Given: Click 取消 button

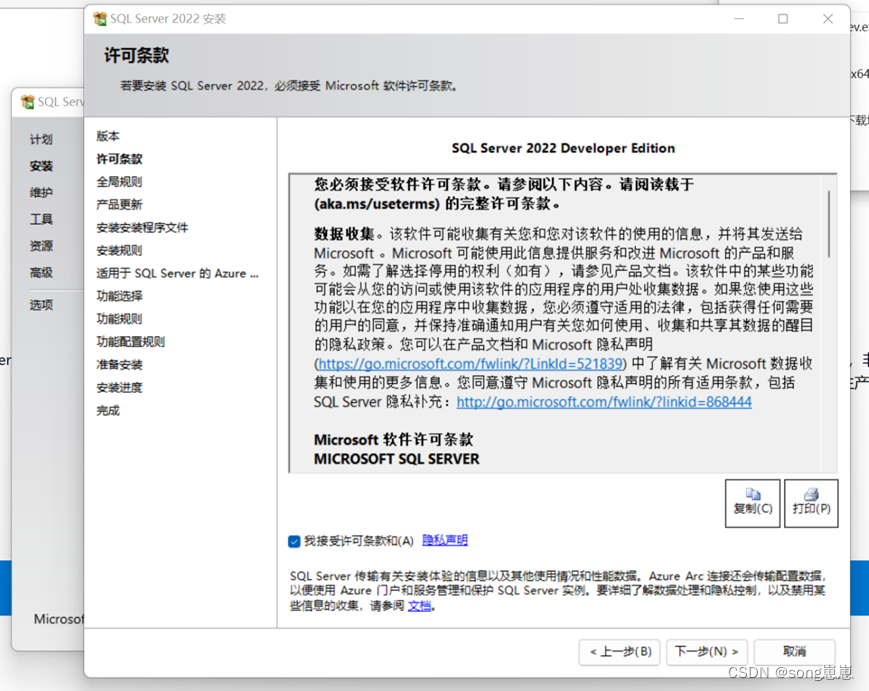Looking at the screenshot, I should [x=794, y=652].
